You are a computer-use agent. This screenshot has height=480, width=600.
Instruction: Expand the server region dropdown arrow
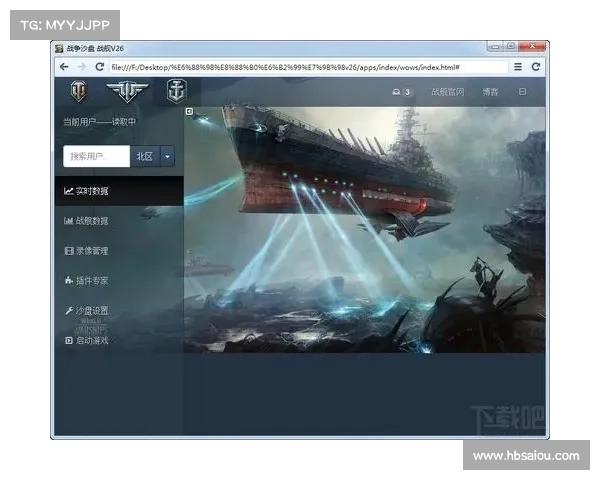167,156
